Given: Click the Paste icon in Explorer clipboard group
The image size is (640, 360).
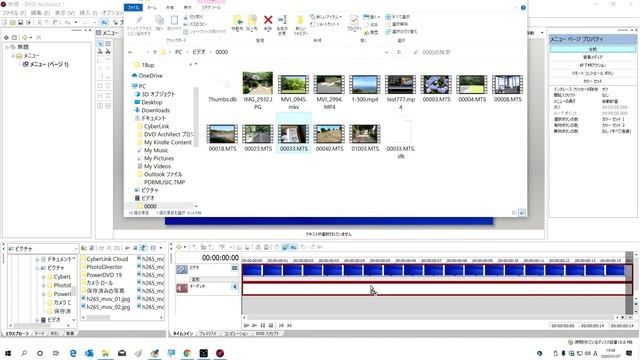Looking at the screenshot, I should pyautogui.click(x=174, y=20).
